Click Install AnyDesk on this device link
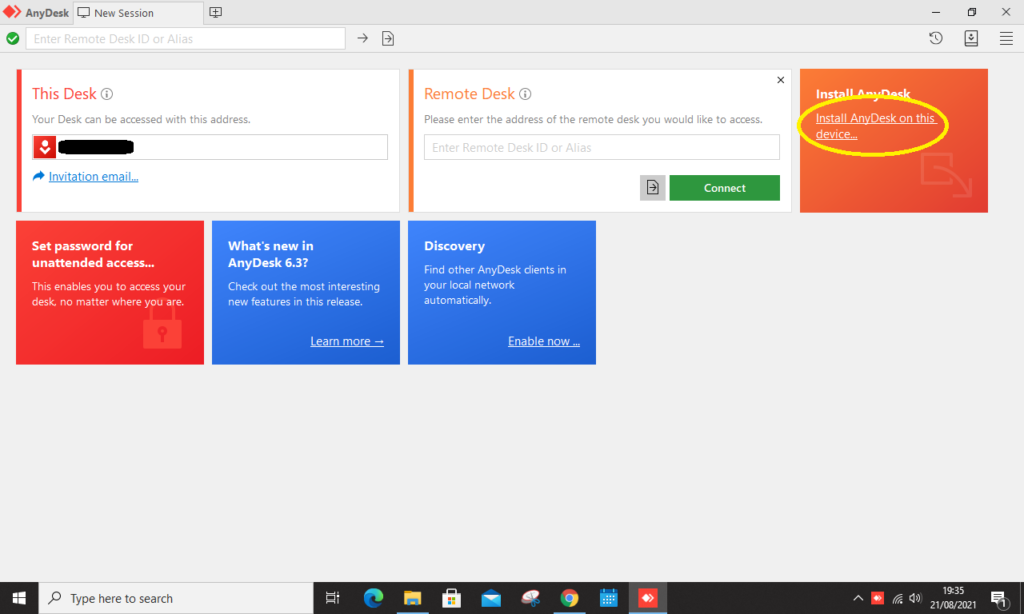 click(875, 126)
